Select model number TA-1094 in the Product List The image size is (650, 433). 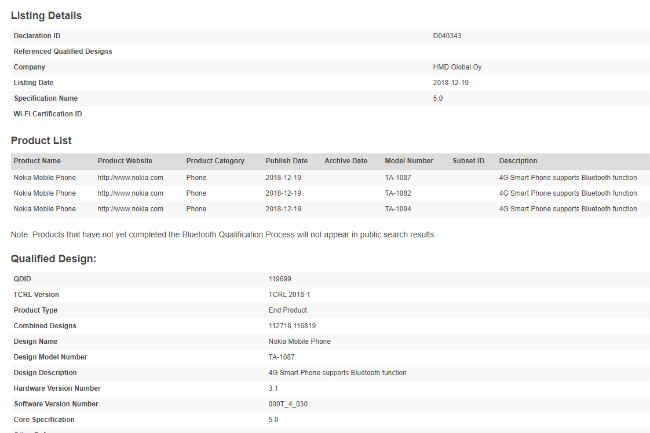(x=398, y=209)
